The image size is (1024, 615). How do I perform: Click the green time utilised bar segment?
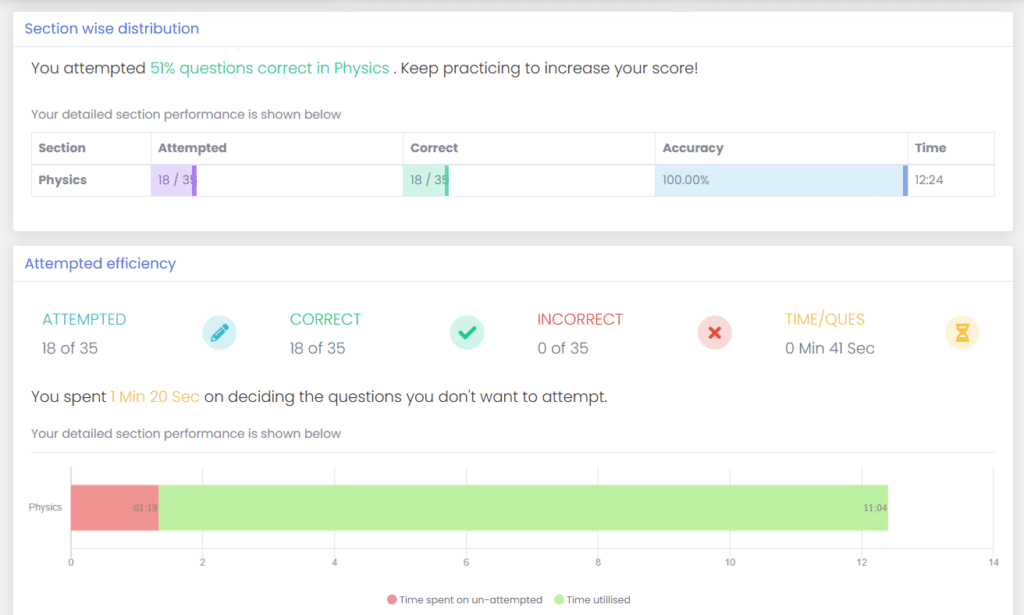[520, 507]
